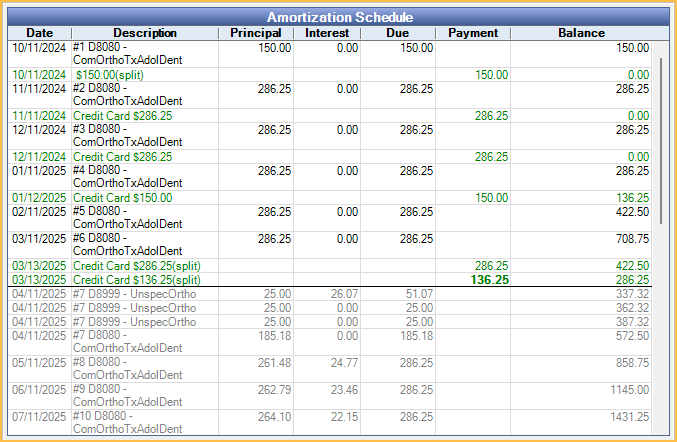Screen dimensions: 677x442
Task: Click the Due column header
Action: point(398,33)
